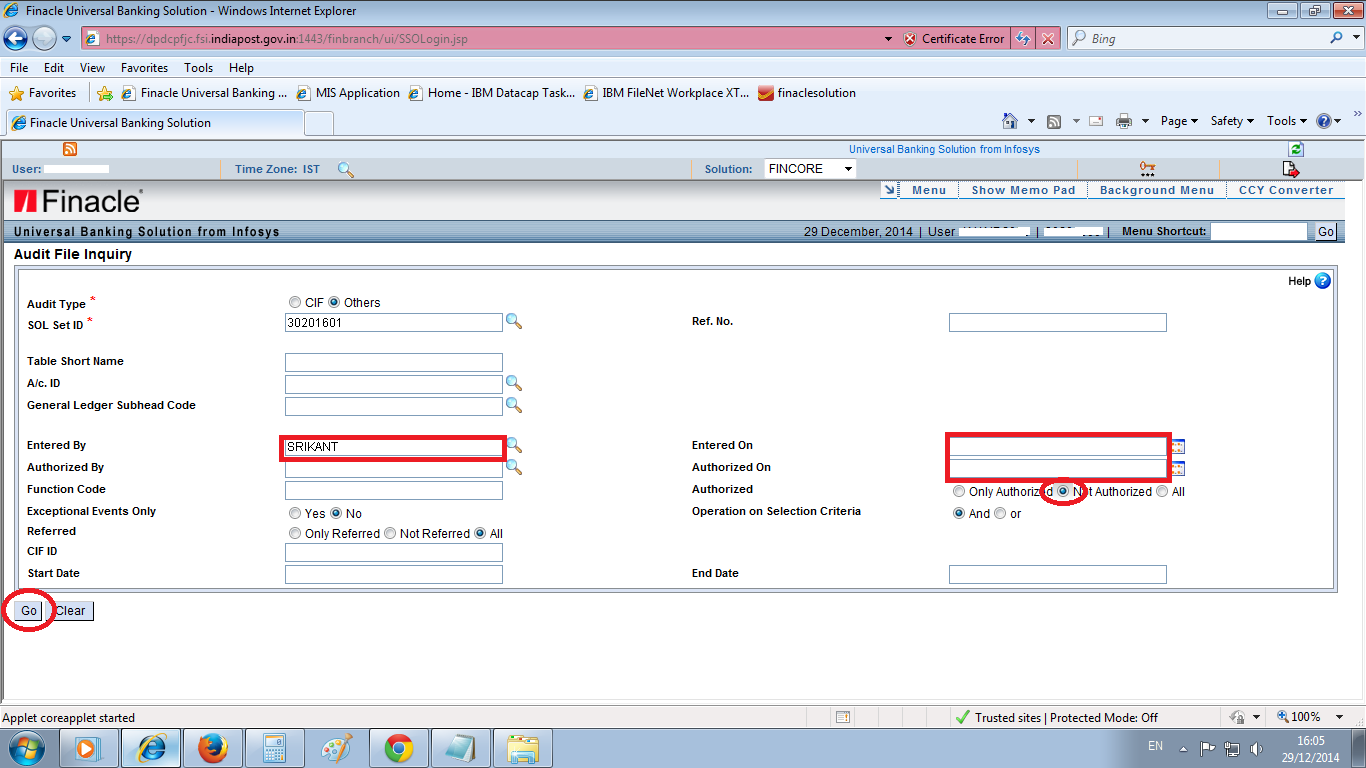Open the File menu
Image resolution: width=1366 pixels, height=768 pixels.
pyautogui.click(x=19, y=68)
